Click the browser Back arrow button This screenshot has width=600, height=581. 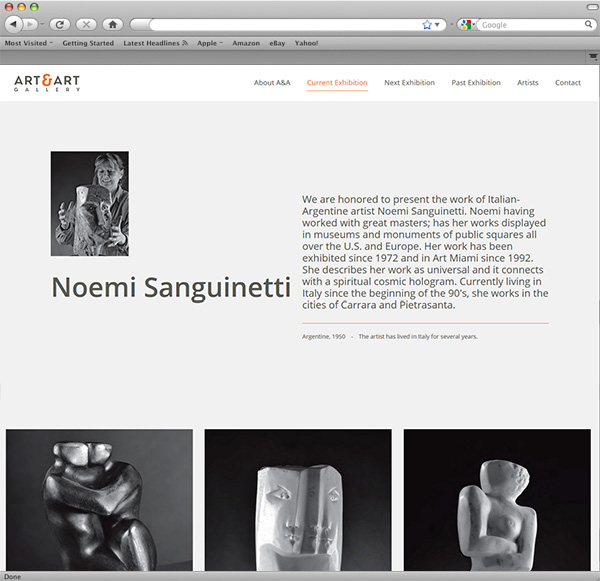coord(14,24)
